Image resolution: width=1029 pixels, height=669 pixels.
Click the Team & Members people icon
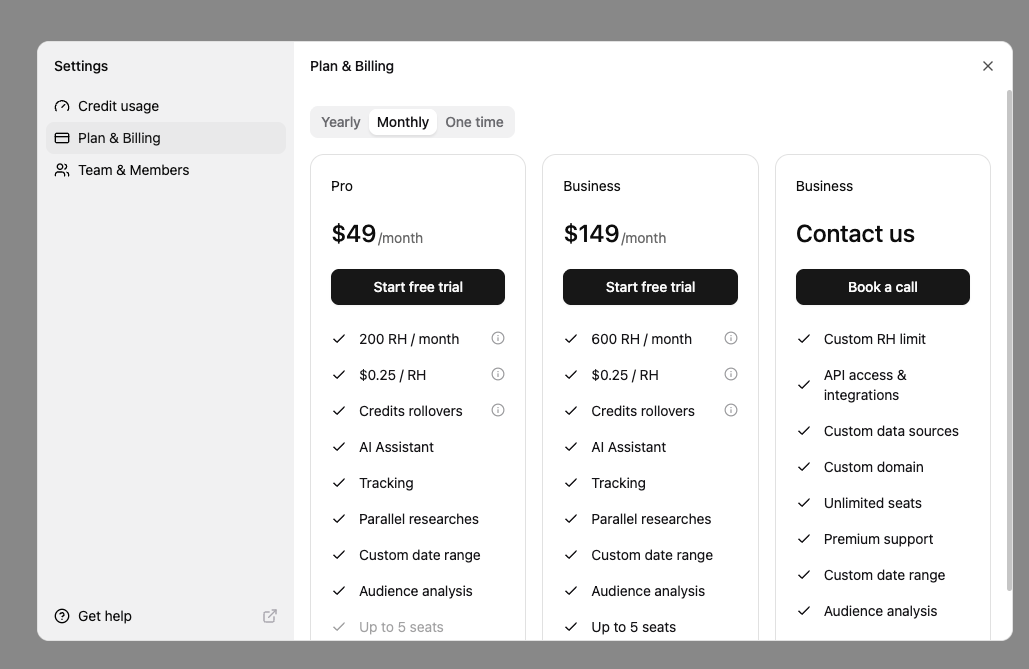(x=62, y=170)
